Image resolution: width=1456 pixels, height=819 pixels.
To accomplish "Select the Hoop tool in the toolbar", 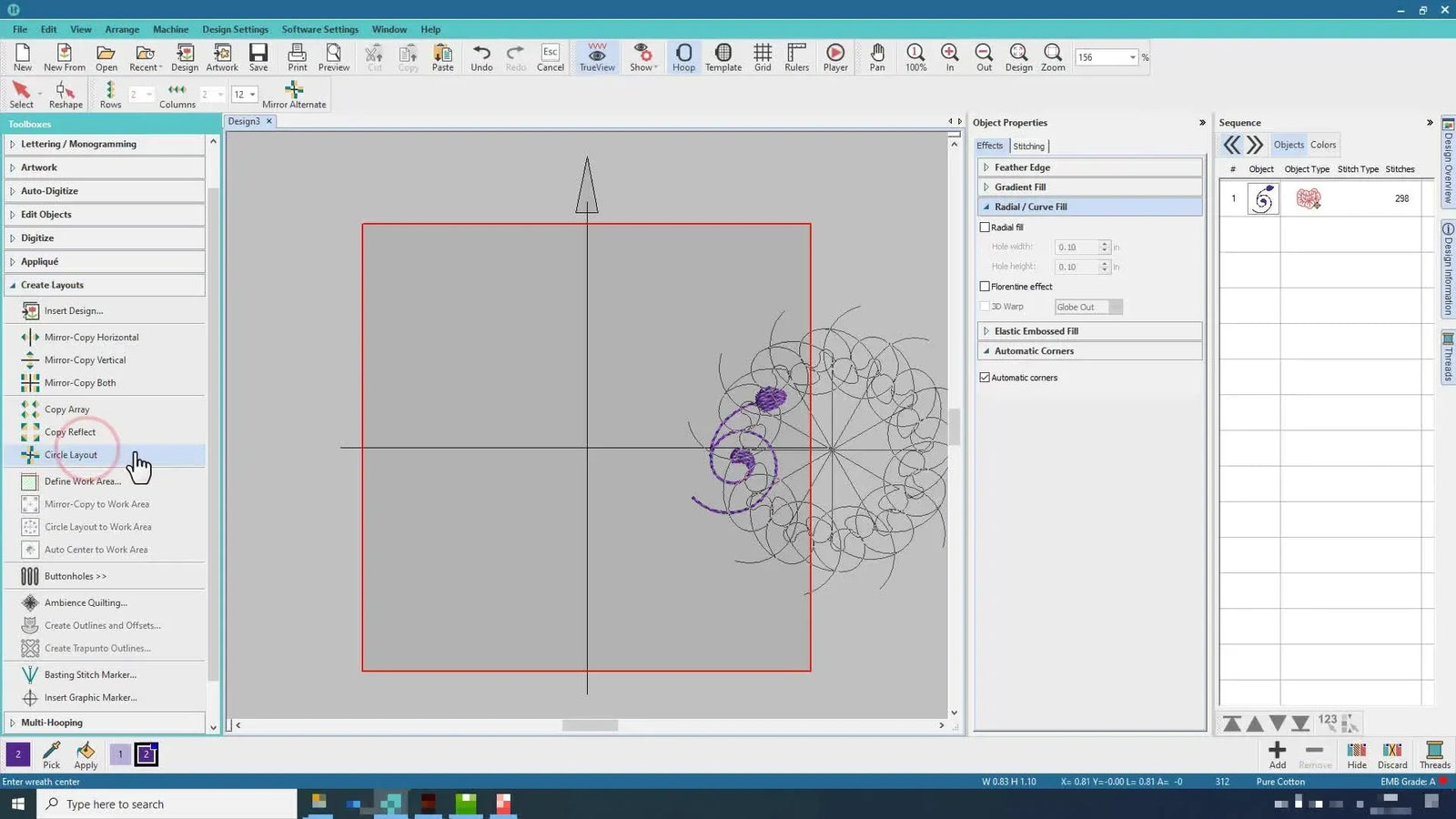I will 683,56.
